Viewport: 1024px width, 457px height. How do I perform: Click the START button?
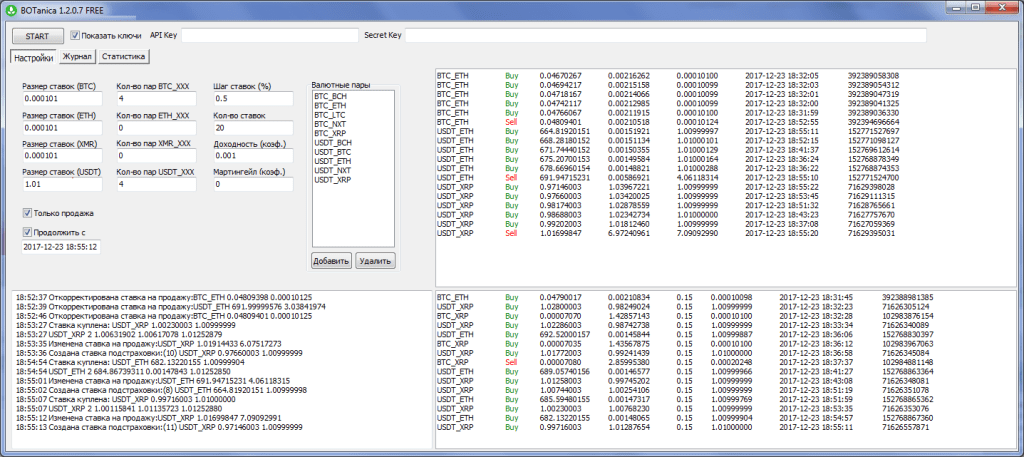pyautogui.click(x=37, y=36)
